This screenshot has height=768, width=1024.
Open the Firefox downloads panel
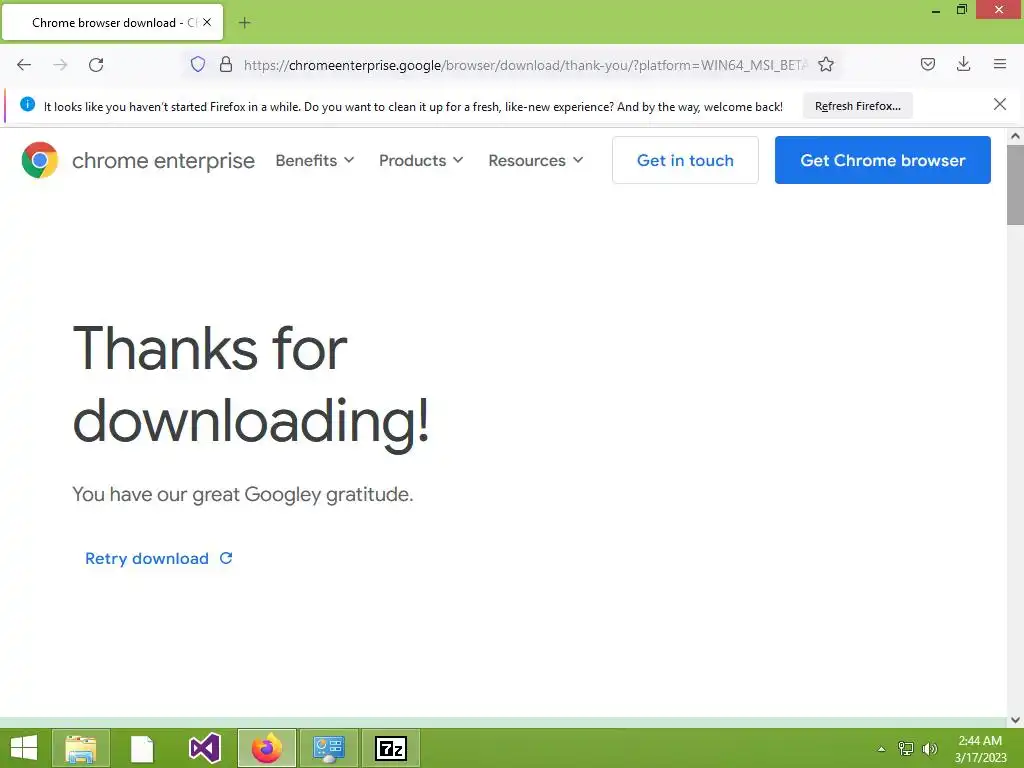963,64
